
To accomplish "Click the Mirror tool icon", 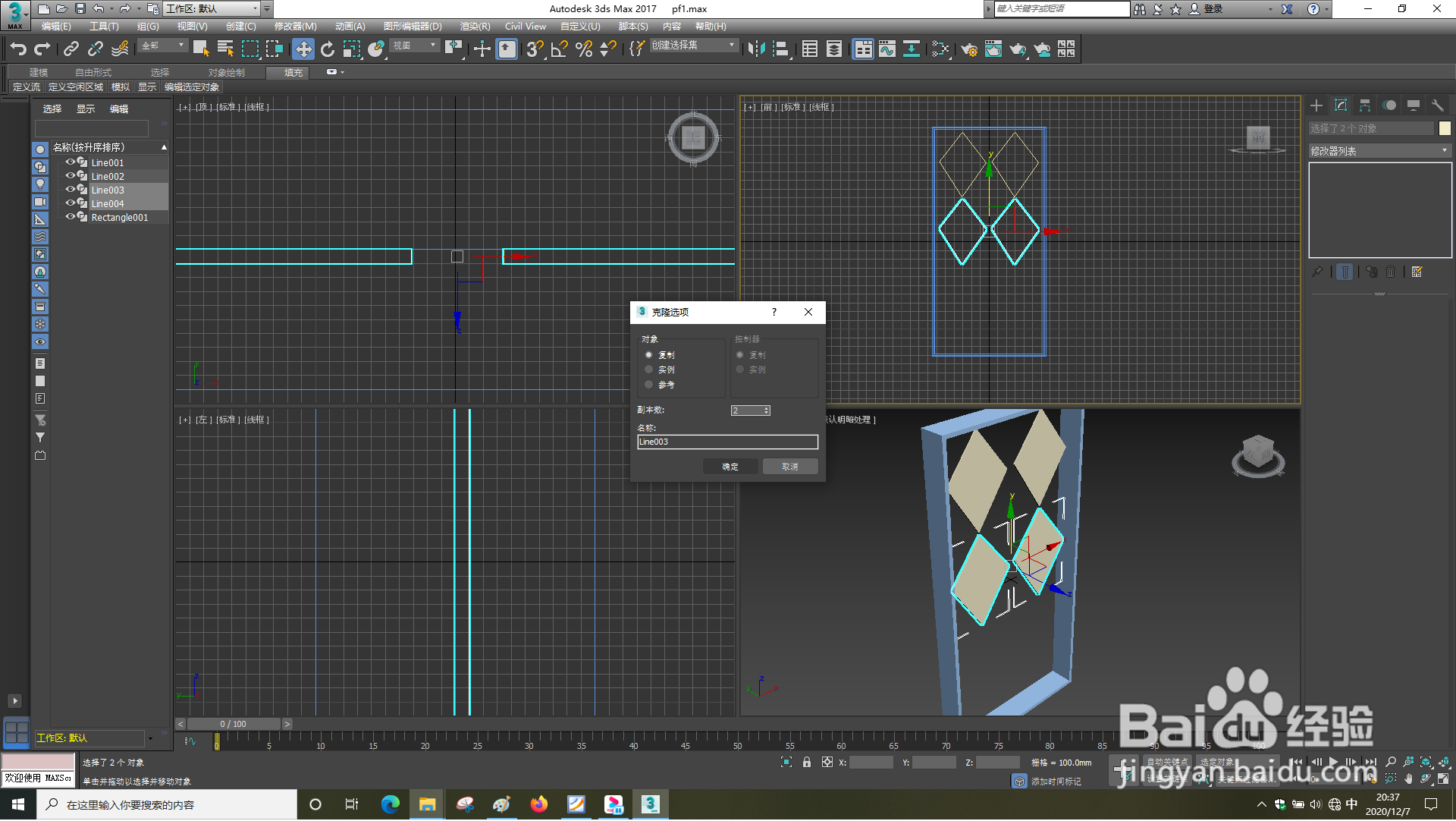I will [x=756, y=49].
